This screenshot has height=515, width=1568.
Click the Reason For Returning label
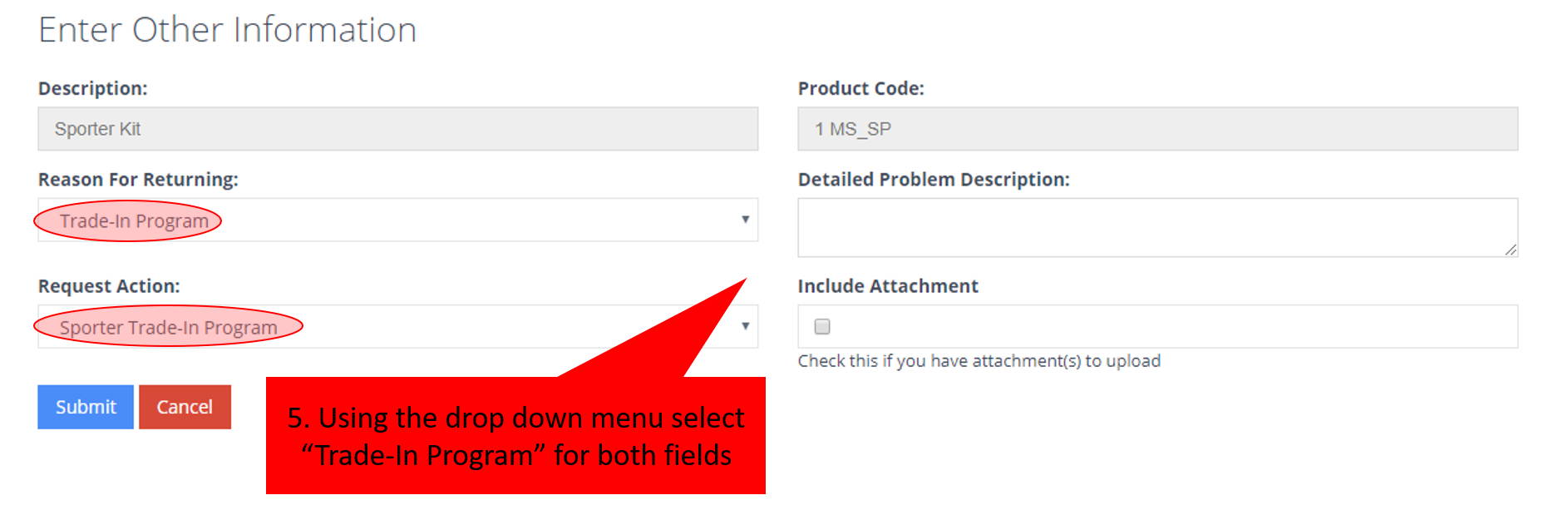tap(138, 180)
